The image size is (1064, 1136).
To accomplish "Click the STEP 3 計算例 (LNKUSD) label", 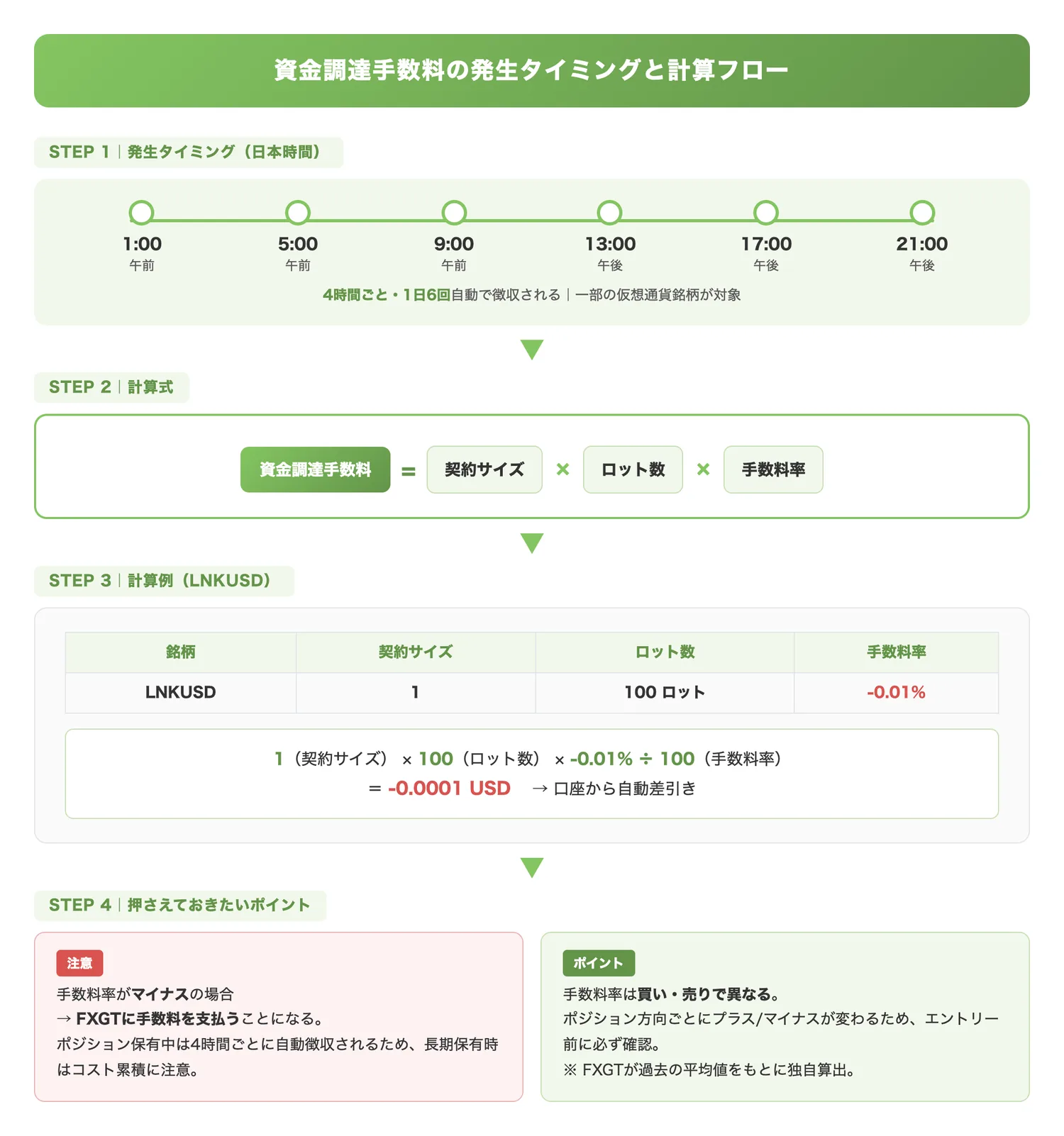I will pyautogui.click(x=164, y=581).
